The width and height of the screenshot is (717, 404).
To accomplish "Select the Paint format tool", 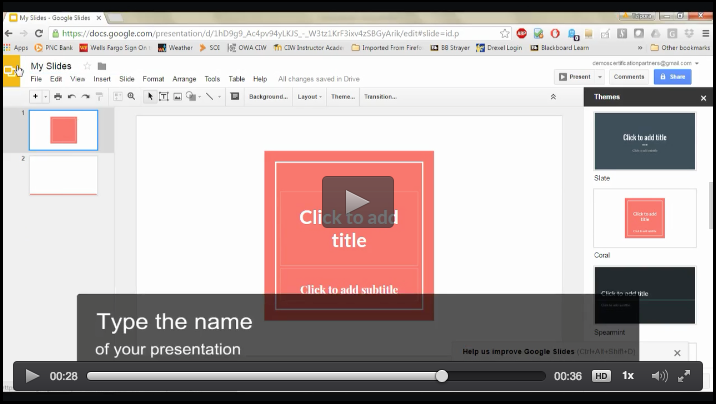I will click(99, 96).
